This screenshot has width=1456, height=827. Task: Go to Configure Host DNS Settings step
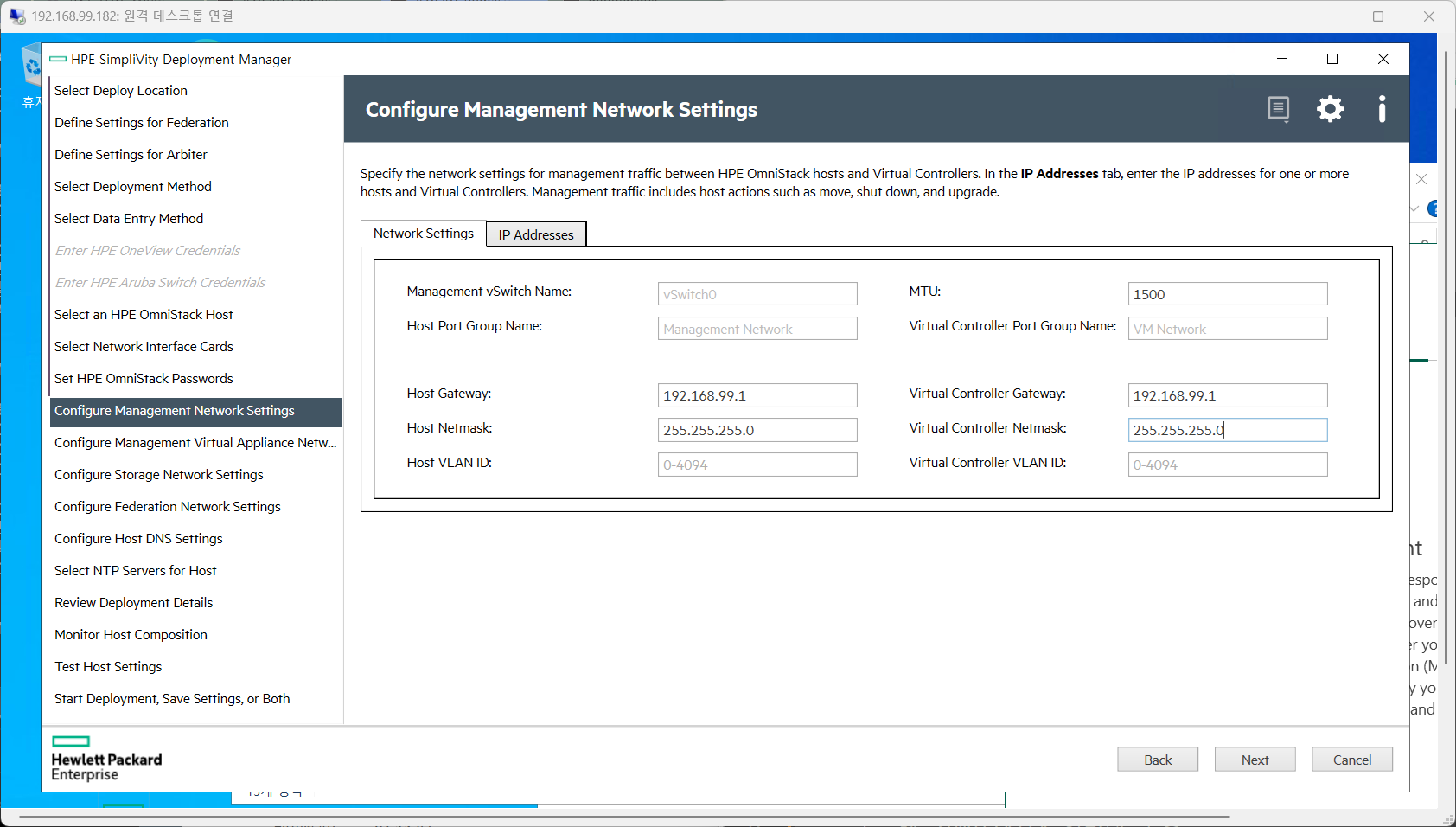[138, 539]
